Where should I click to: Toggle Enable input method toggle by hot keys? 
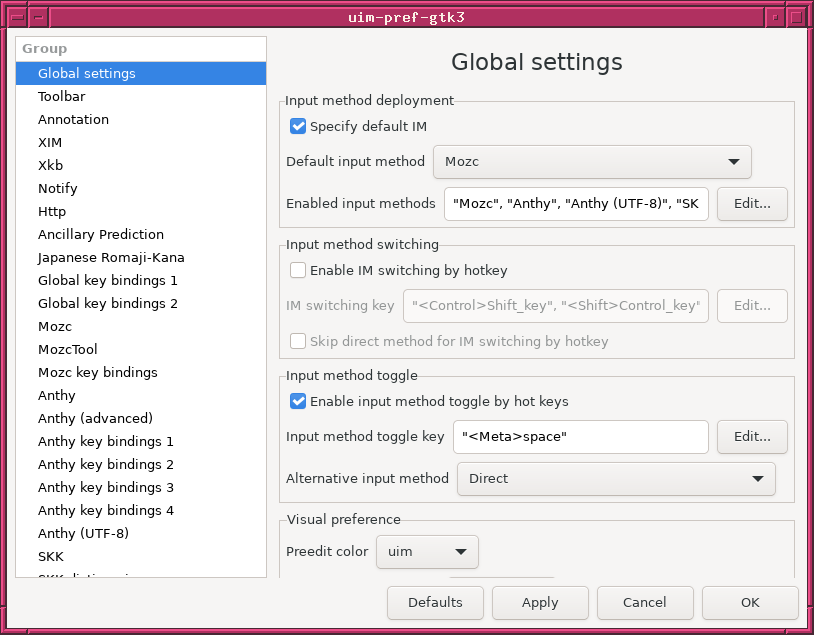coord(298,401)
